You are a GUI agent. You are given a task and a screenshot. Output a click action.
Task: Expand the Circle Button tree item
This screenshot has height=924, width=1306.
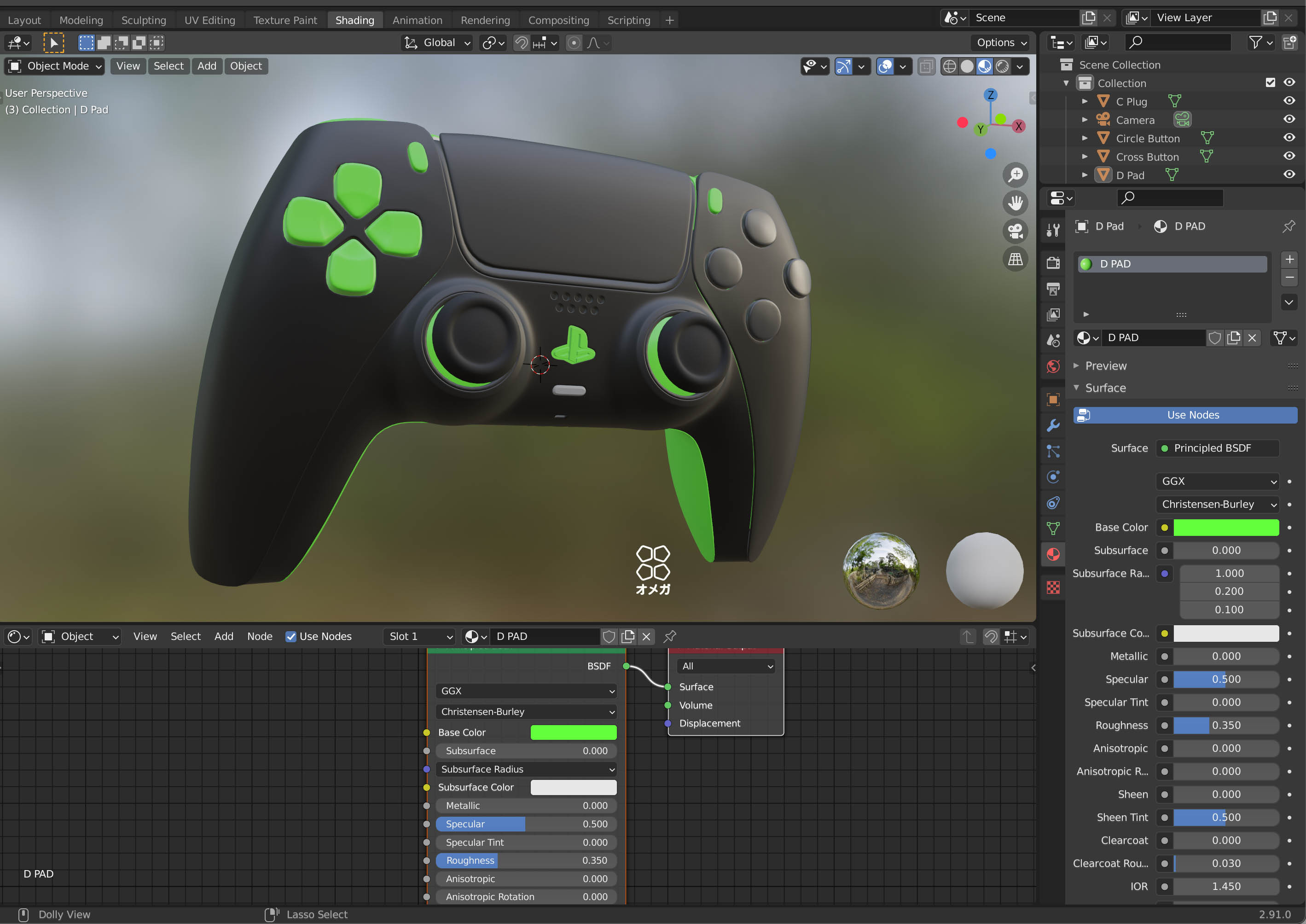[x=1085, y=138]
